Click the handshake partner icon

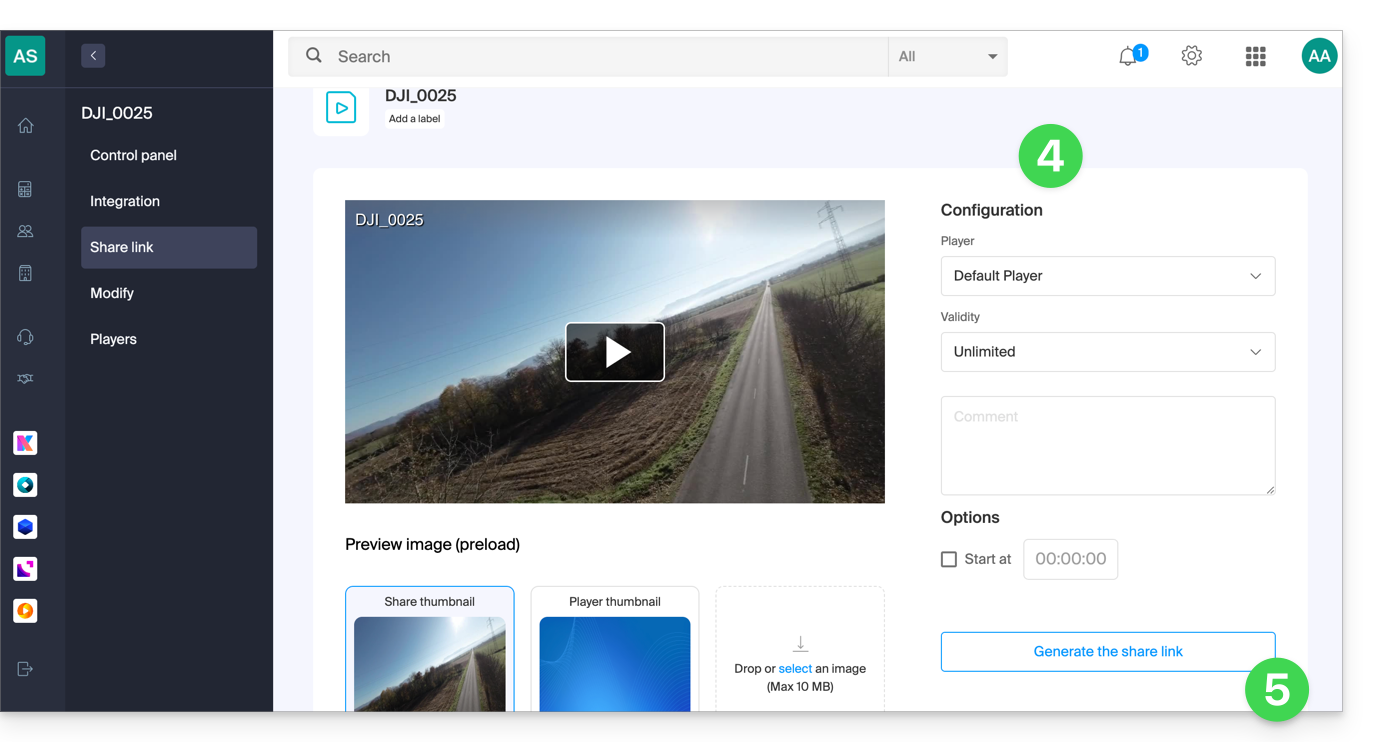coord(25,379)
